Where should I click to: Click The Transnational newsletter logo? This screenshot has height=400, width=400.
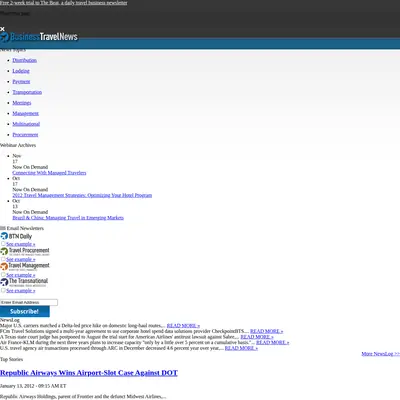24,282
